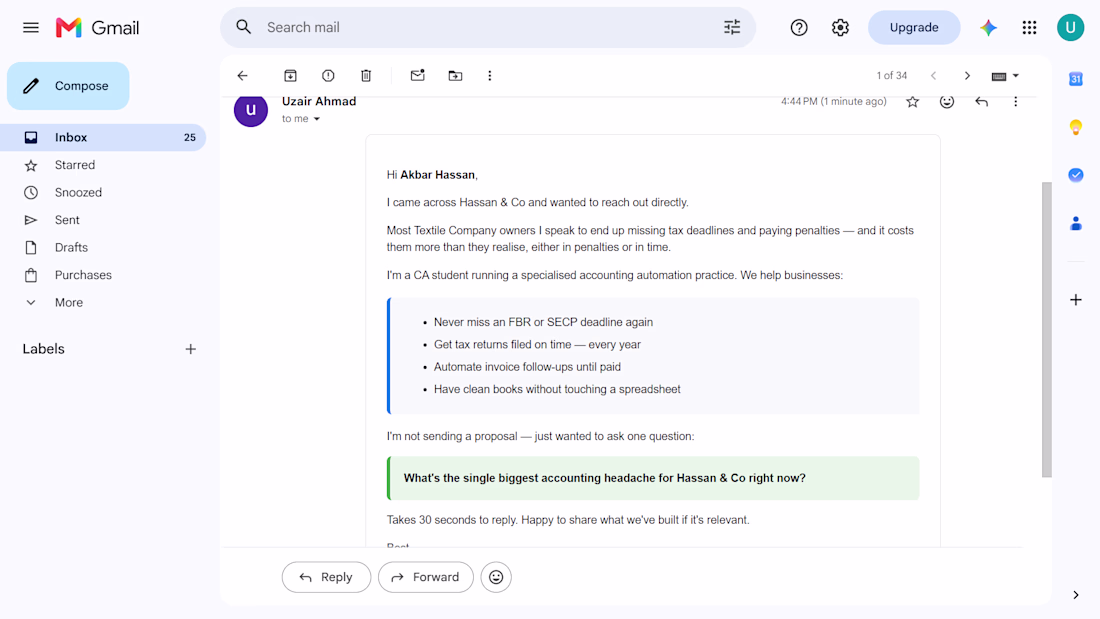
Task: Move email to a folder icon
Action: pyautogui.click(x=455, y=76)
